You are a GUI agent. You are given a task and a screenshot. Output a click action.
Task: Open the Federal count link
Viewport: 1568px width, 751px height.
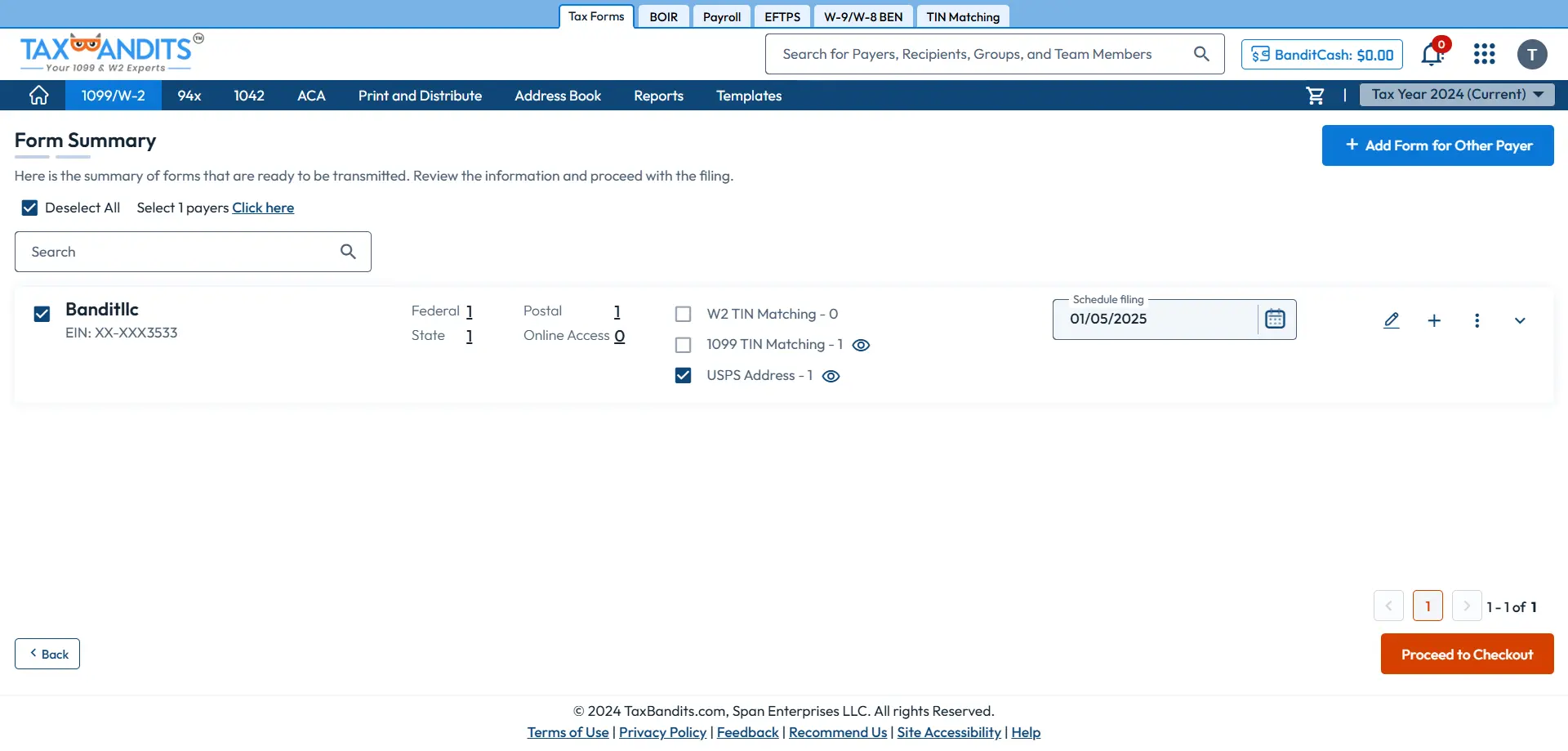click(x=470, y=311)
